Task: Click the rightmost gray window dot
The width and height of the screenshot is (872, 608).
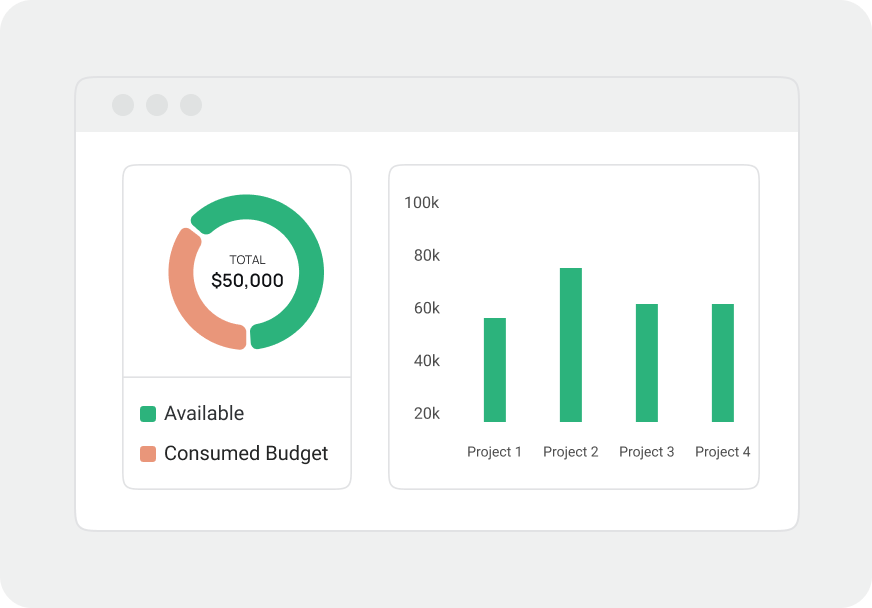Action: [x=189, y=104]
